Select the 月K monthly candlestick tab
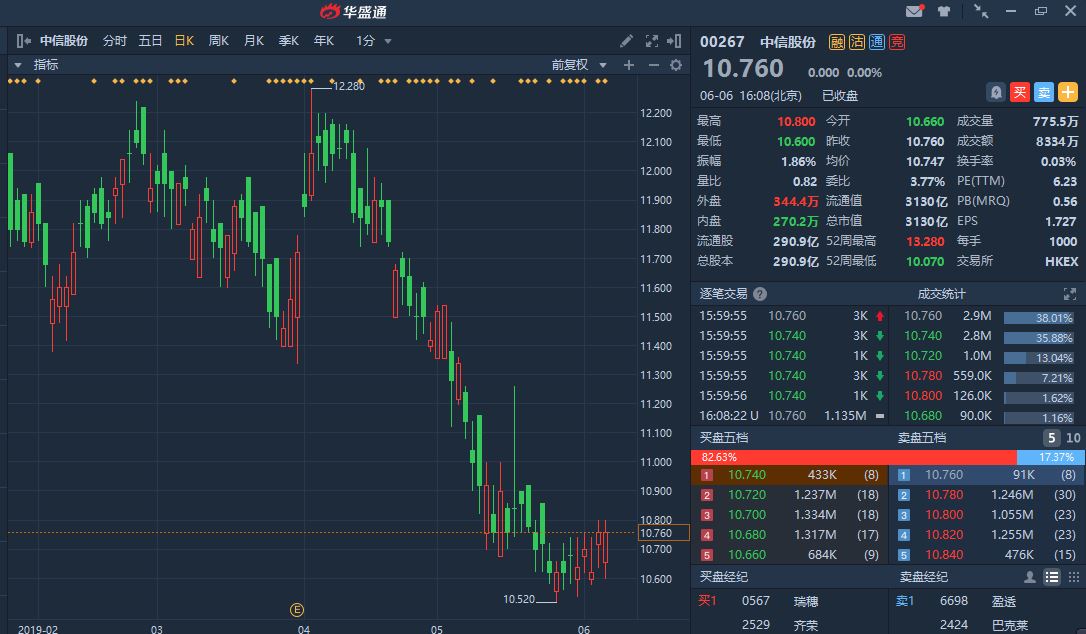Screen dimensions: 1086x634 (x=253, y=41)
